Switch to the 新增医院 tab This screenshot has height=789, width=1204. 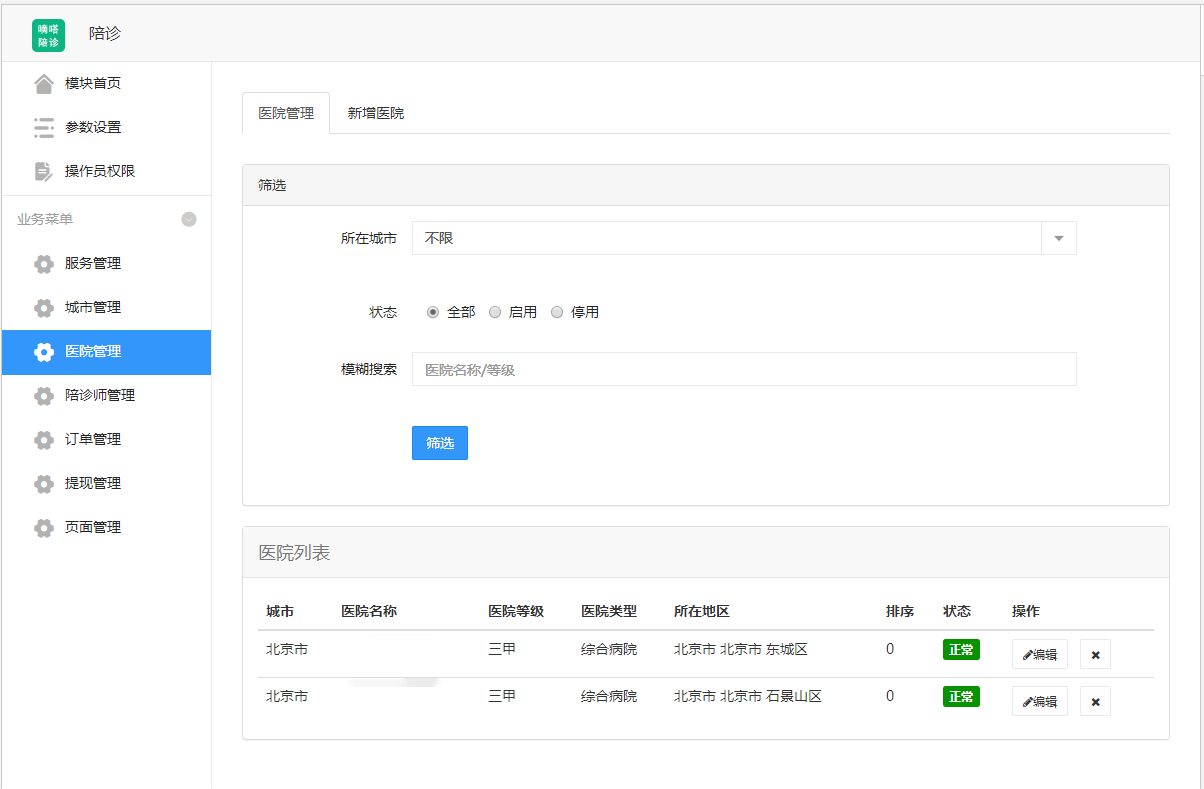tap(376, 114)
